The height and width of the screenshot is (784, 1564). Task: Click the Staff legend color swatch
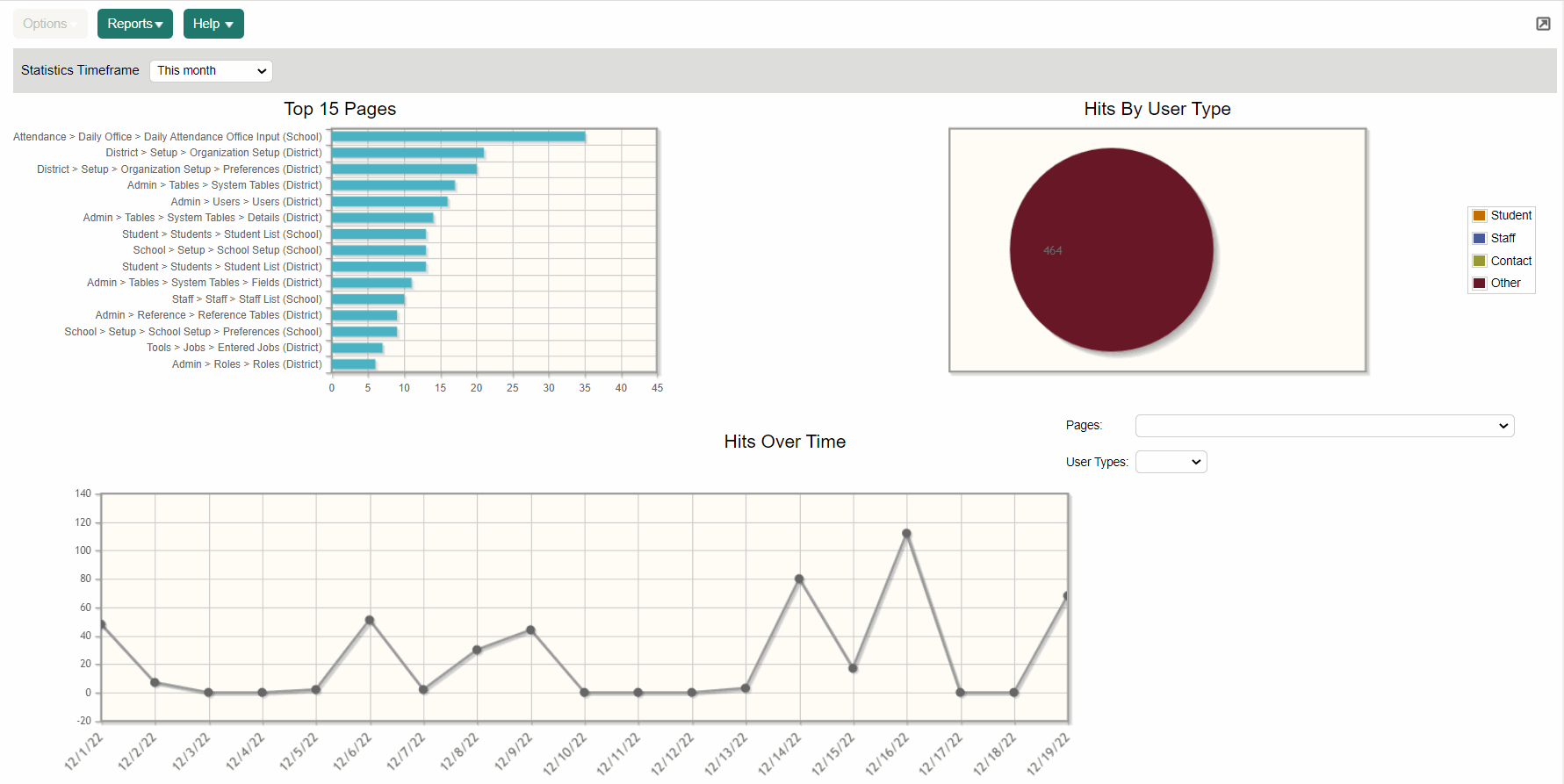(1480, 238)
